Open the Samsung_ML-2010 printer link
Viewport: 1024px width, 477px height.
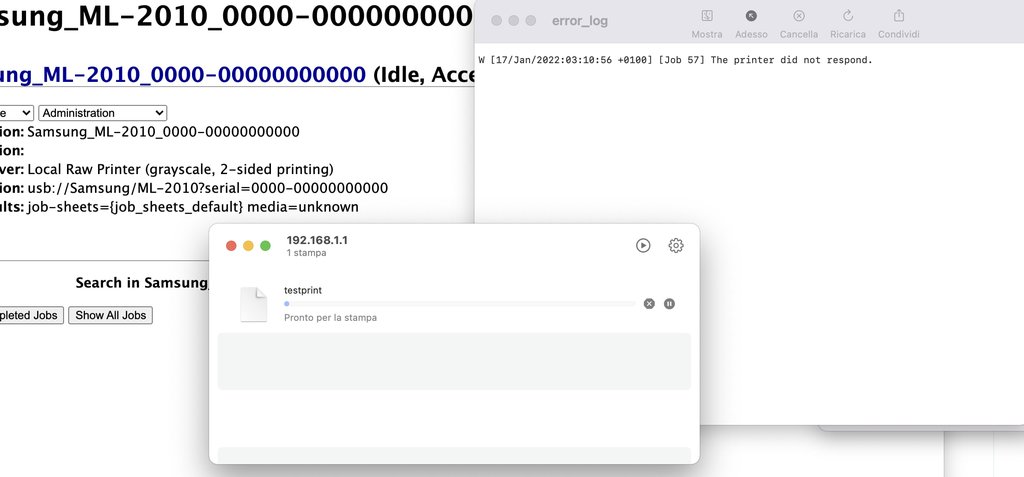coord(183,75)
